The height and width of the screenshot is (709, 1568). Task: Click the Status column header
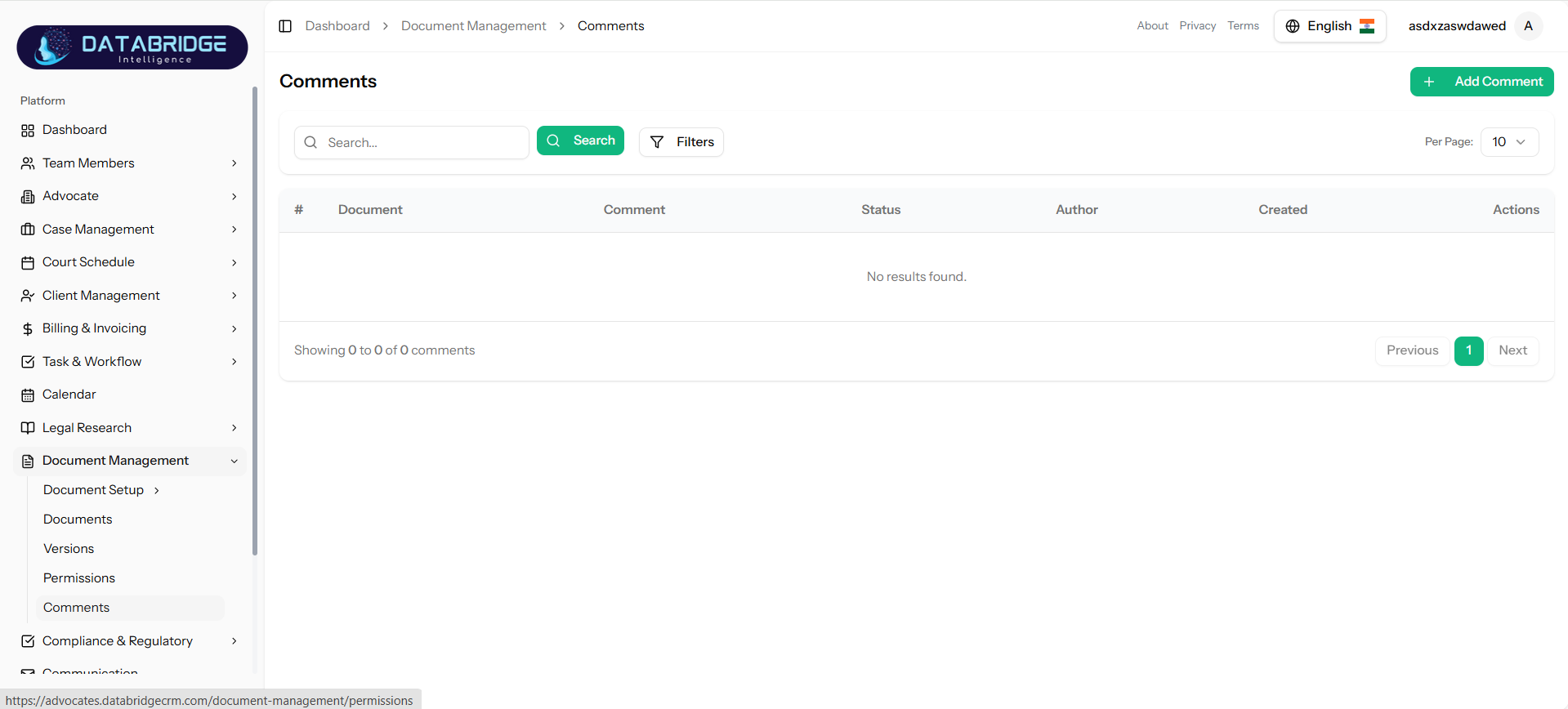tap(881, 210)
